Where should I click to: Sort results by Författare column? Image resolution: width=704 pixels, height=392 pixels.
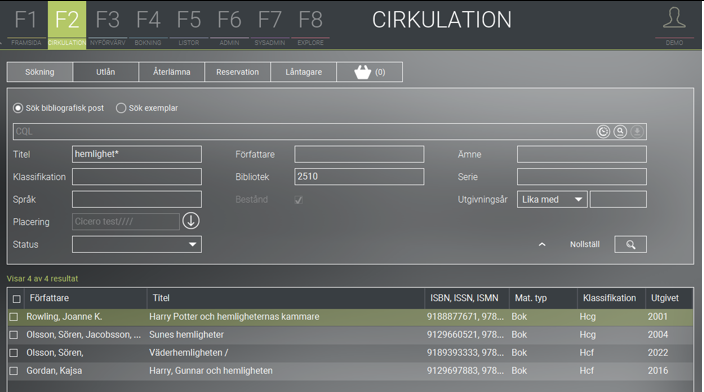click(49, 298)
